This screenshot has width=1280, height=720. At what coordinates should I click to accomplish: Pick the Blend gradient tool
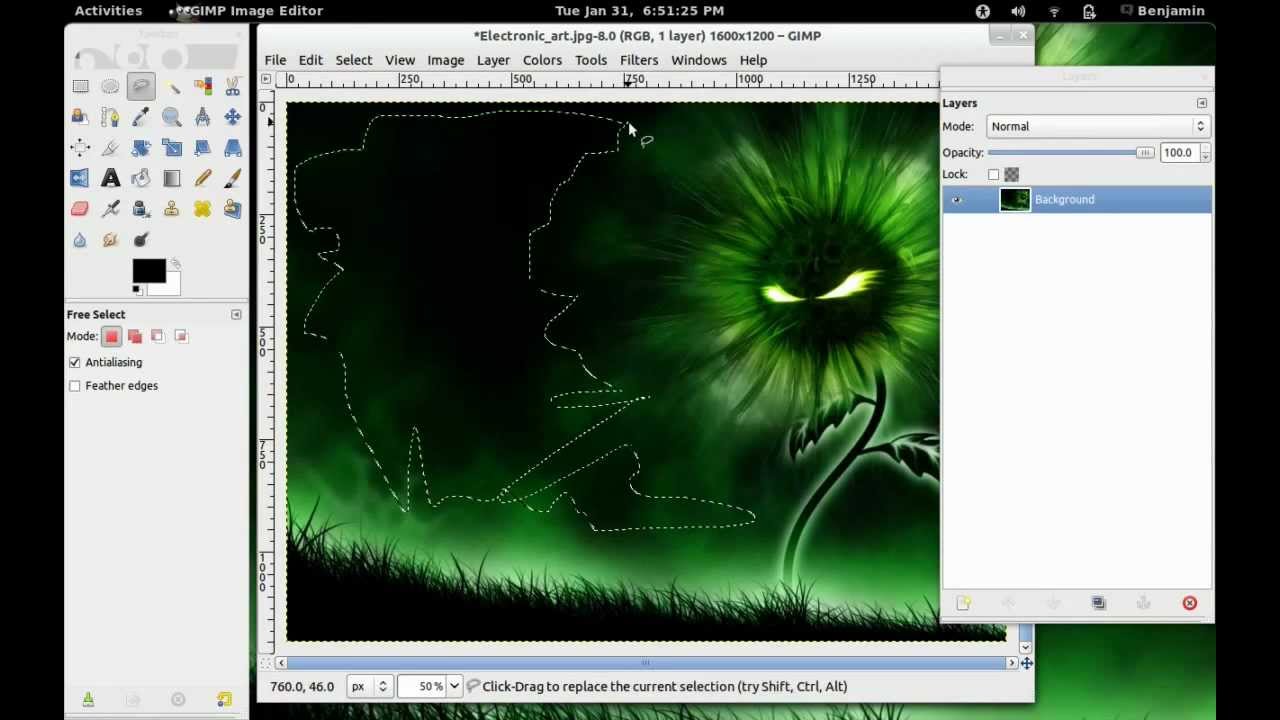[172, 179]
